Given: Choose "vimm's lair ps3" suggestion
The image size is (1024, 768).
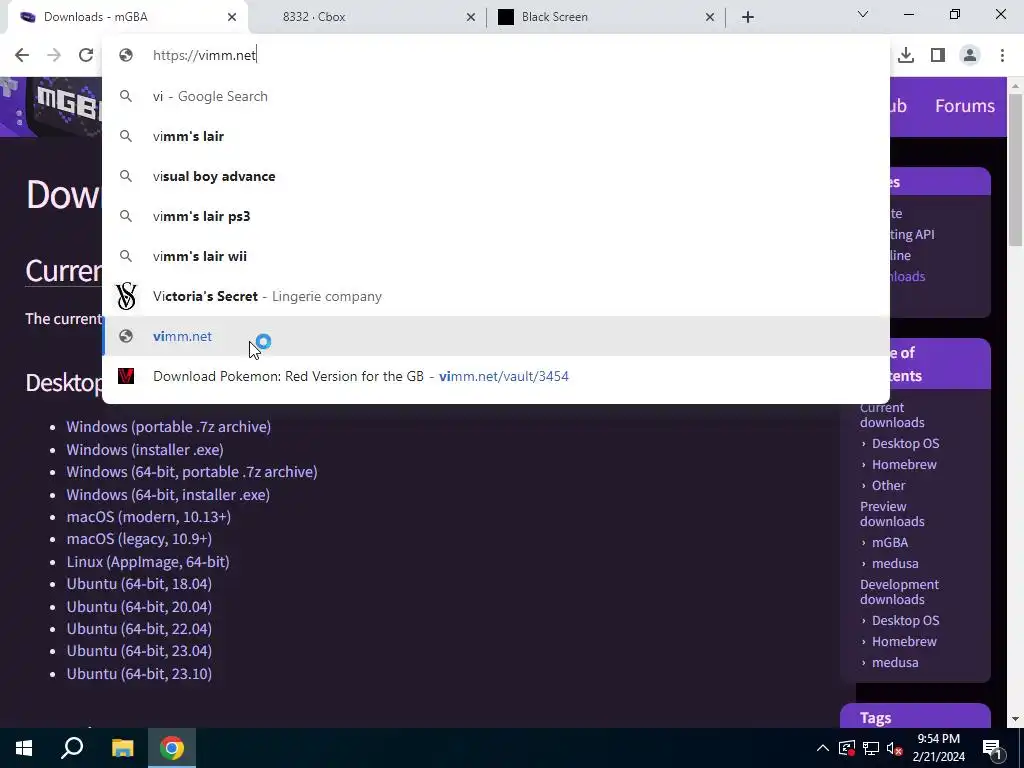Looking at the screenshot, I should click(x=496, y=216).
